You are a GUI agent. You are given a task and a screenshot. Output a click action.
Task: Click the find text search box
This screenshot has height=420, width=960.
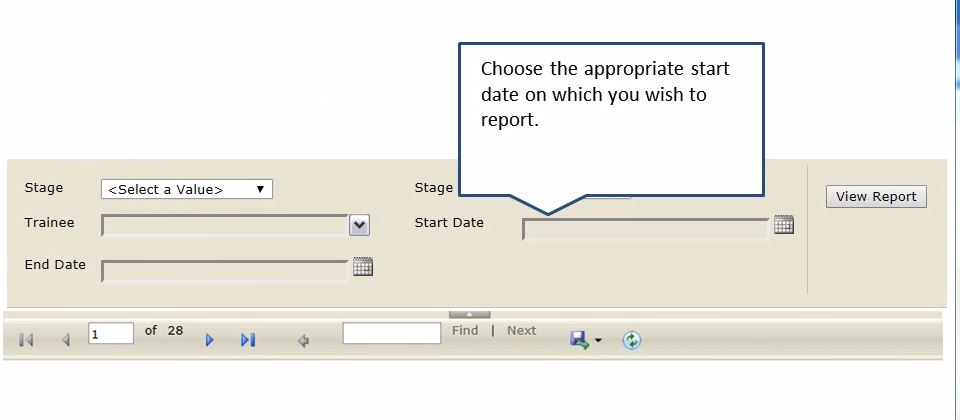(x=391, y=333)
